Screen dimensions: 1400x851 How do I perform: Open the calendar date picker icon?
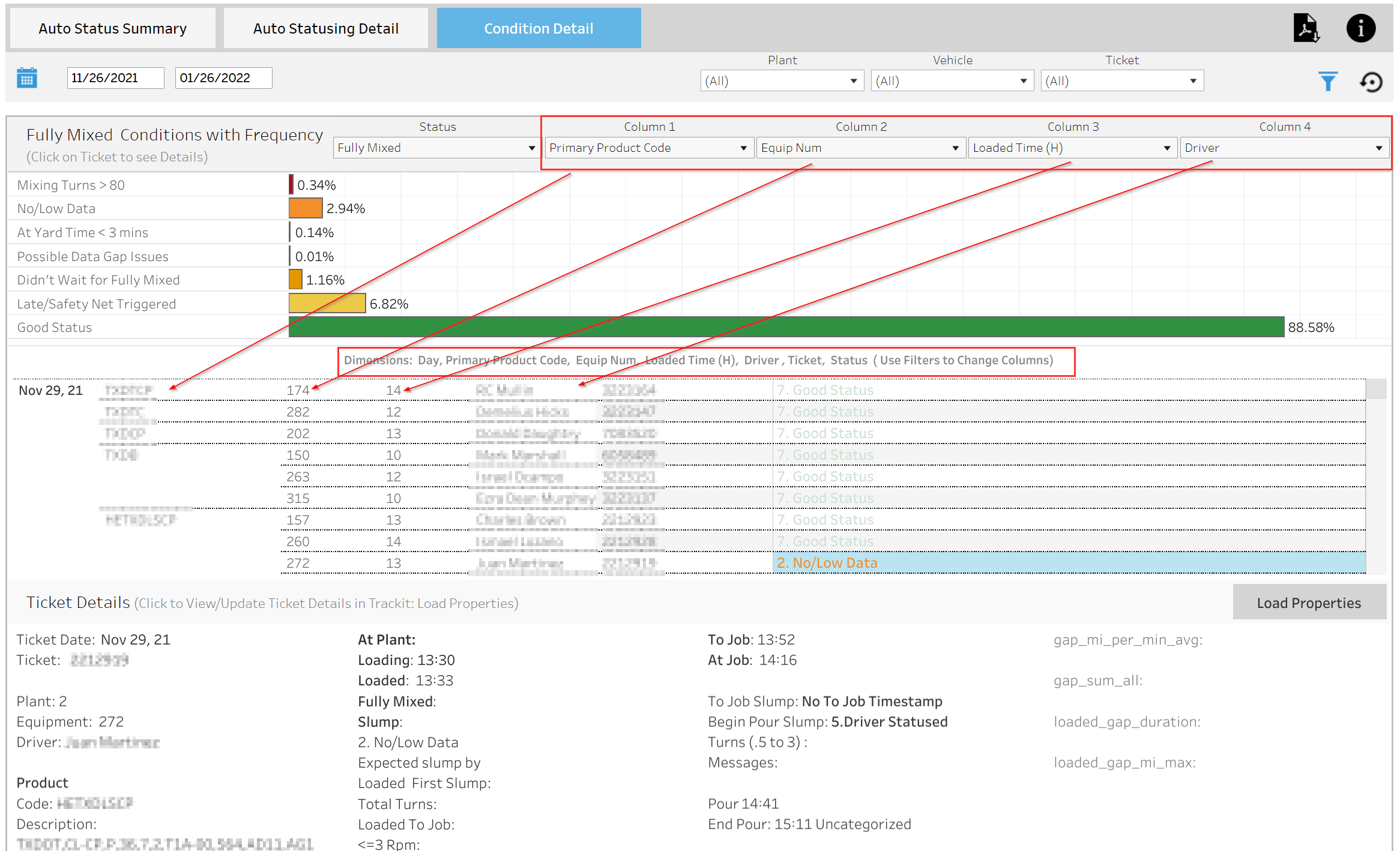[27, 78]
